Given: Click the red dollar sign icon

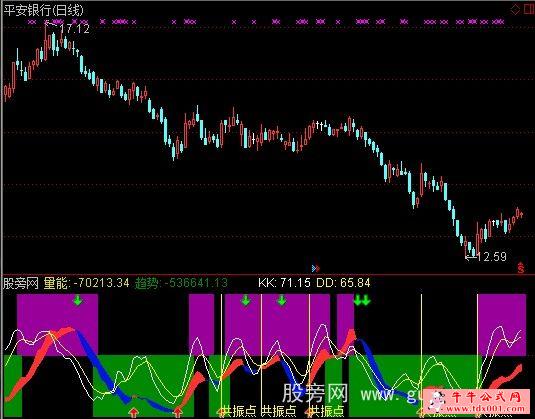Looking at the screenshot, I should point(521,268).
